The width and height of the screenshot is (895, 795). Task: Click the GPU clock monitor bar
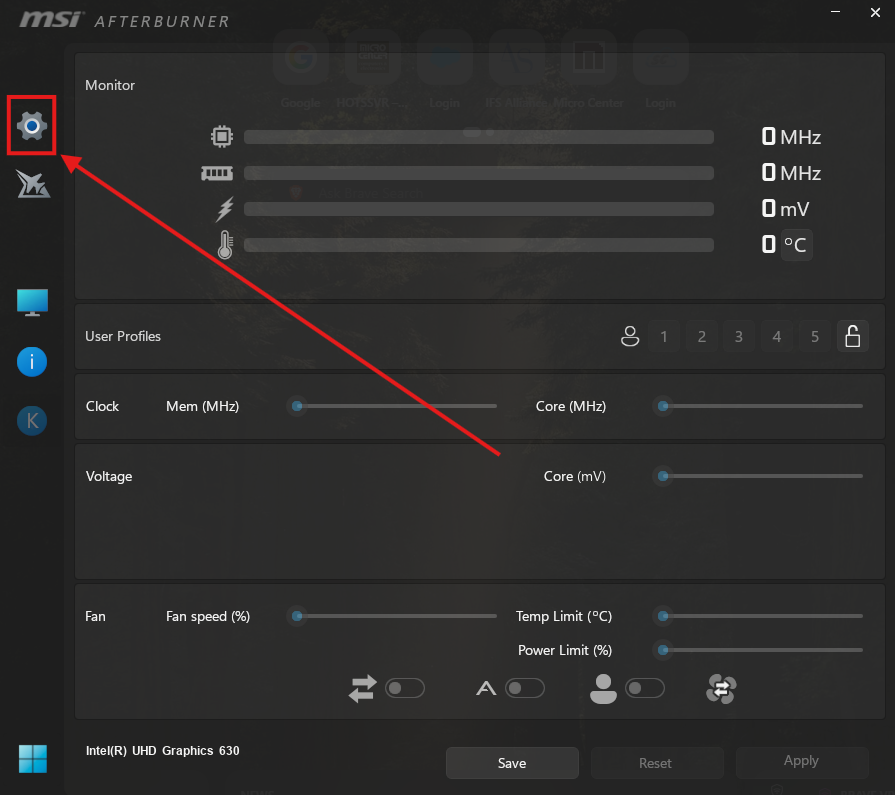coord(479,137)
